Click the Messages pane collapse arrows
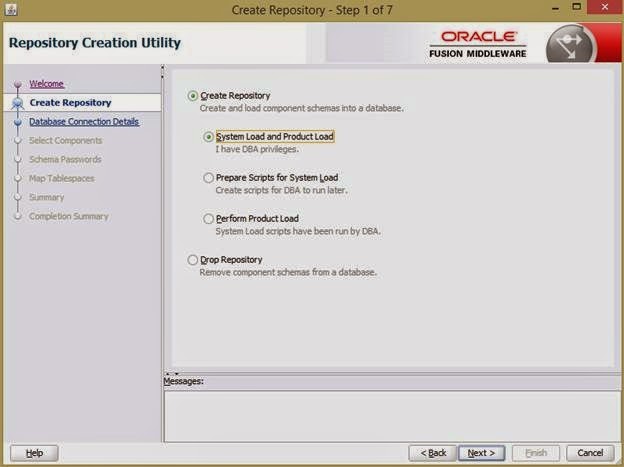The width and height of the screenshot is (624, 467). (x=172, y=373)
